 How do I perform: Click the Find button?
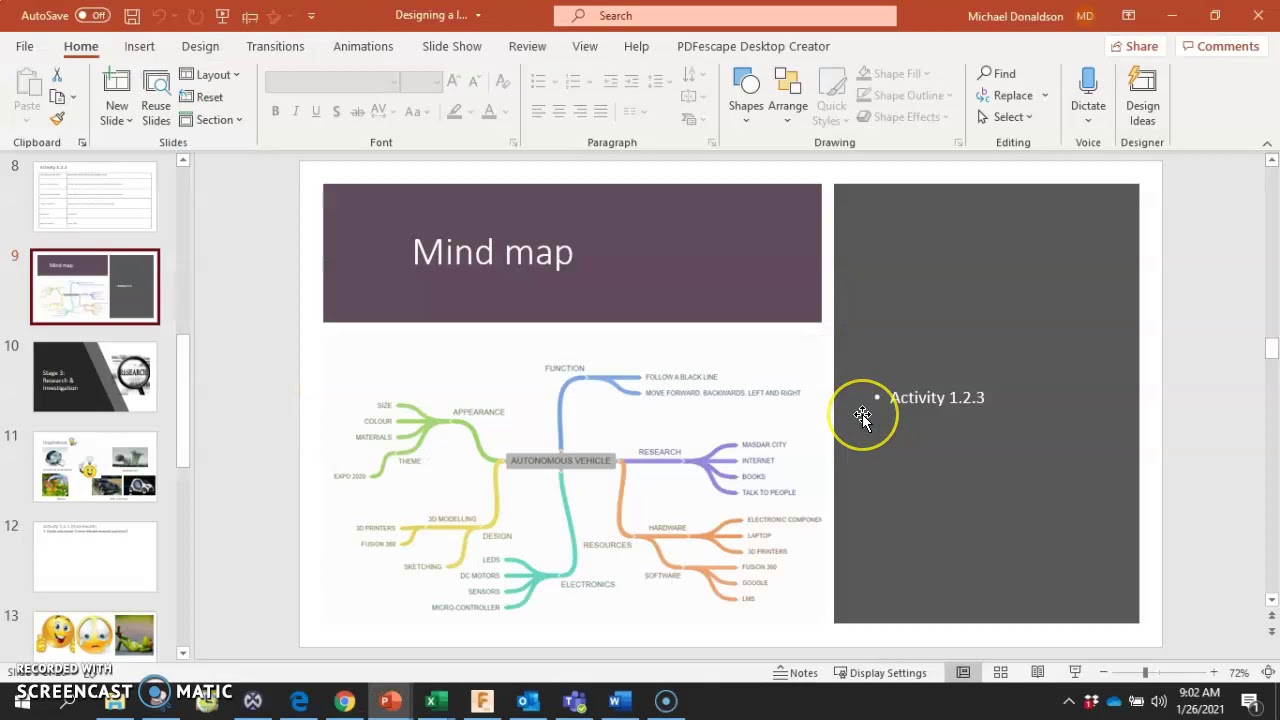pyautogui.click(x=997, y=74)
